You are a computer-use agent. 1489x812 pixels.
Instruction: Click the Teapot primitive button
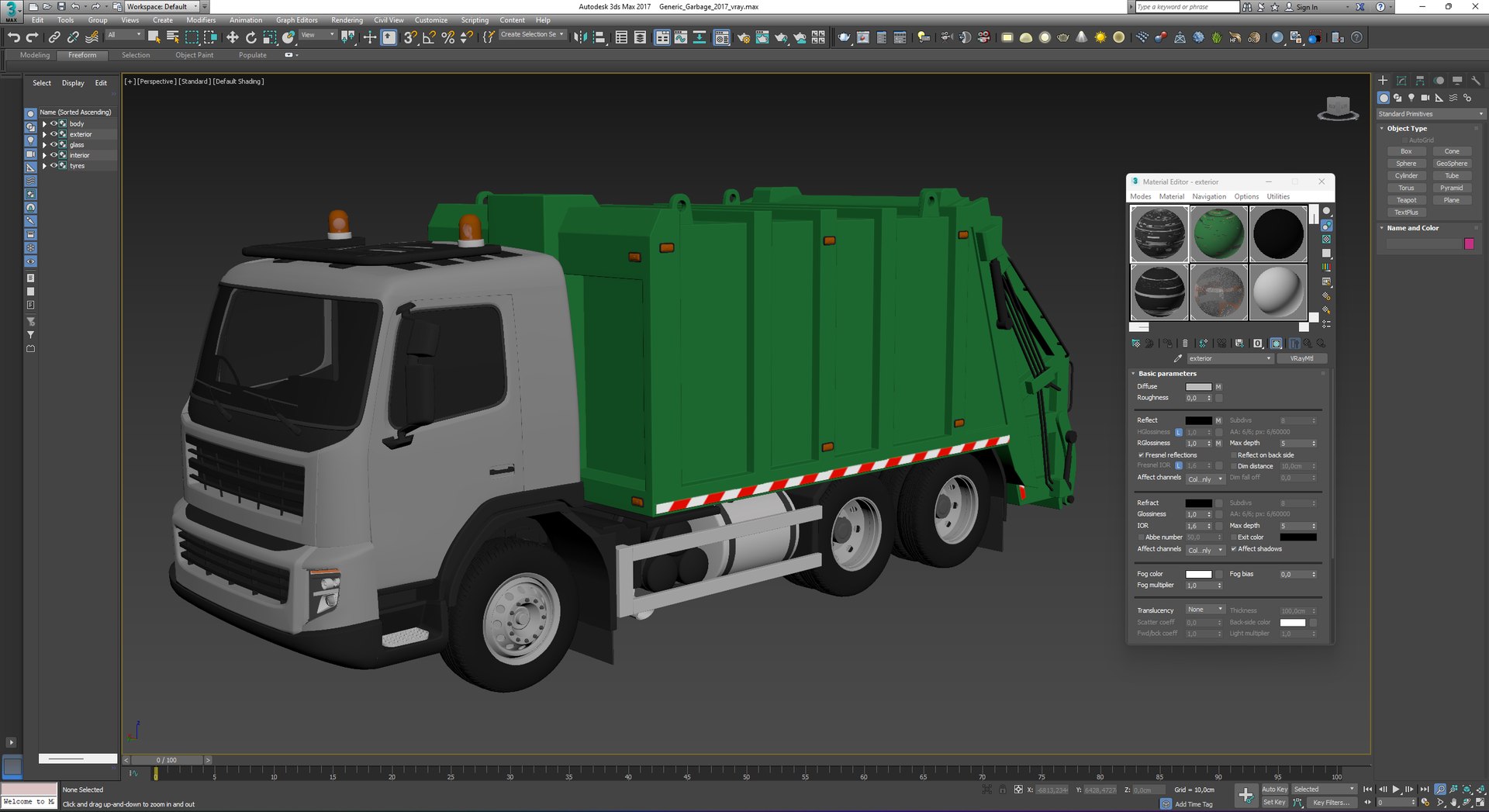1406,200
